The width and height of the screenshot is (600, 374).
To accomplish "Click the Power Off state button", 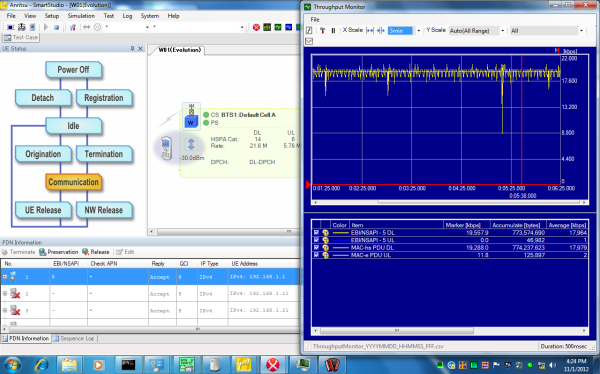I will [73, 70].
